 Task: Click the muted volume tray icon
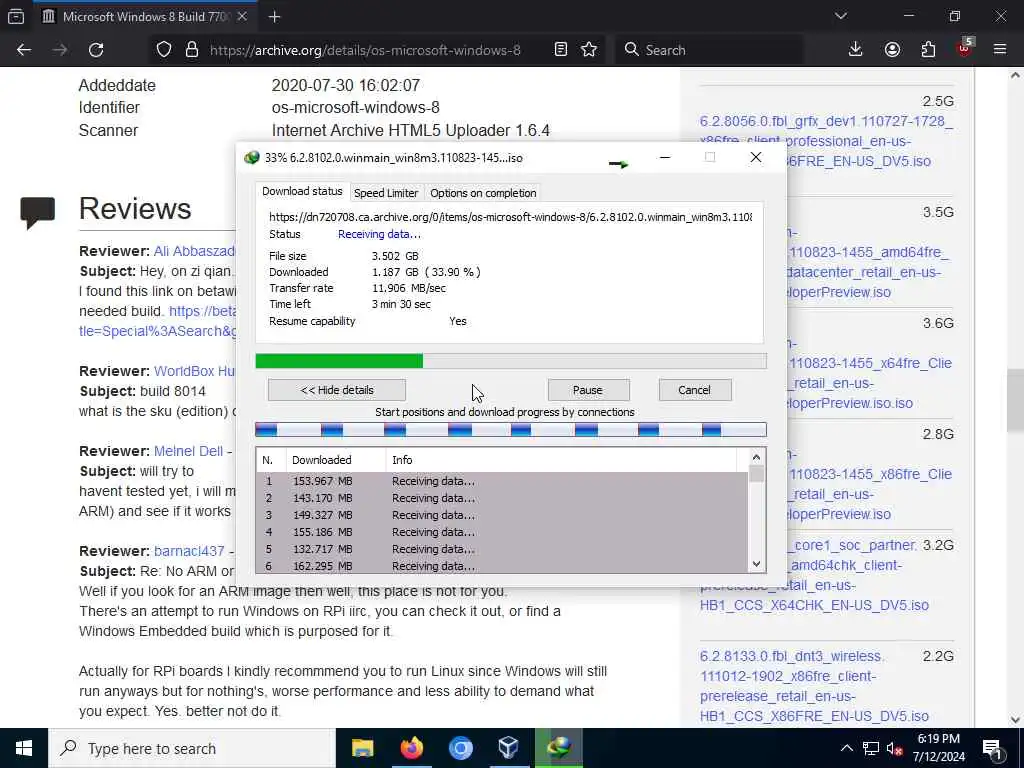[895, 749]
